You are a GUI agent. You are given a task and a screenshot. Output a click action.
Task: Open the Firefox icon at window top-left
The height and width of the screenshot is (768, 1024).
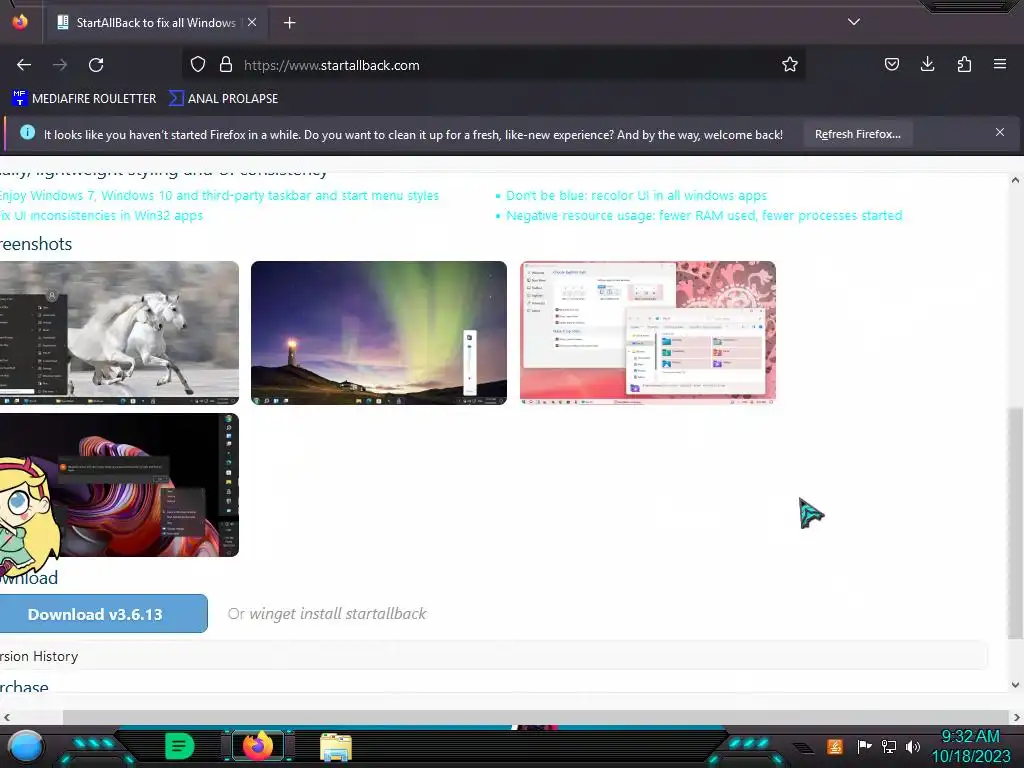coord(20,22)
